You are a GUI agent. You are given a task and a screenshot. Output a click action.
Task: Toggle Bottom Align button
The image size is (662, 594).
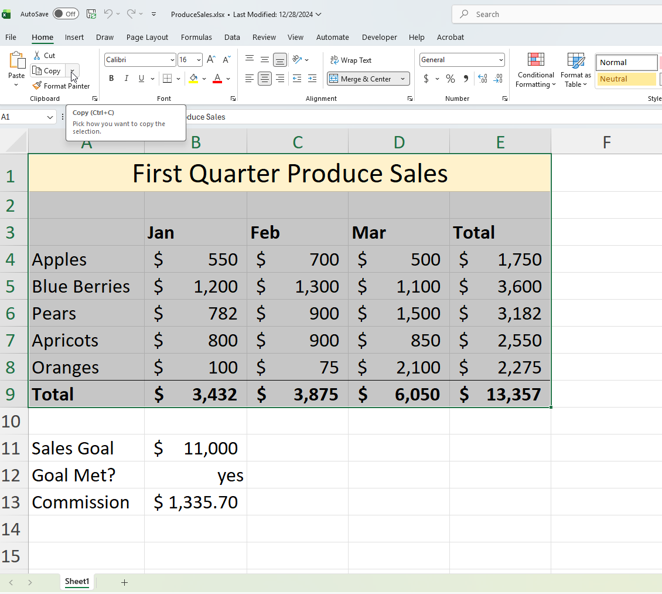pyautogui.click(x=280, y=60)
